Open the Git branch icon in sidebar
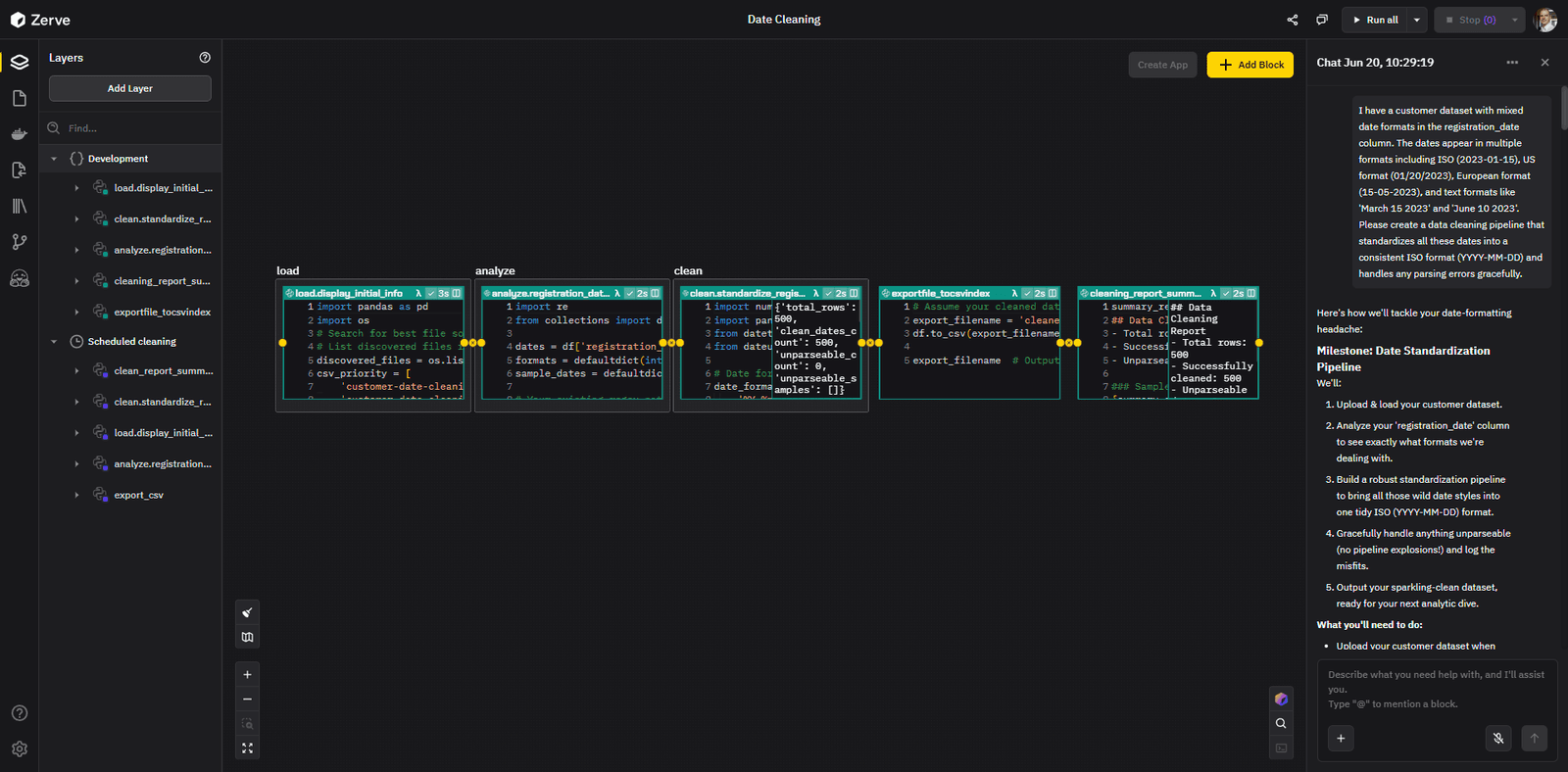The image size is (1568, 772). [x=19, y=242]
